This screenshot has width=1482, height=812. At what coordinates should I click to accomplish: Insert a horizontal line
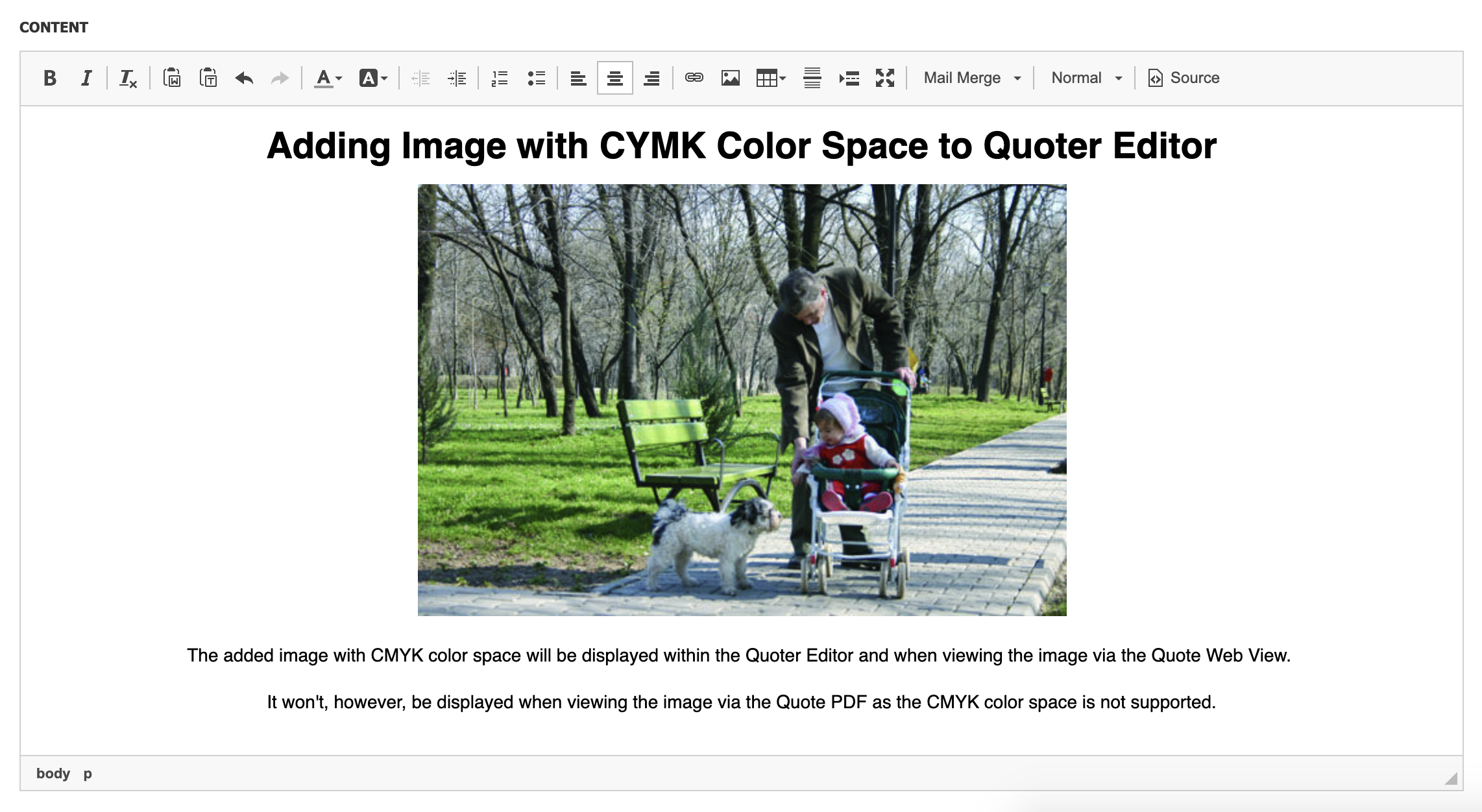(x=812, y=78)
